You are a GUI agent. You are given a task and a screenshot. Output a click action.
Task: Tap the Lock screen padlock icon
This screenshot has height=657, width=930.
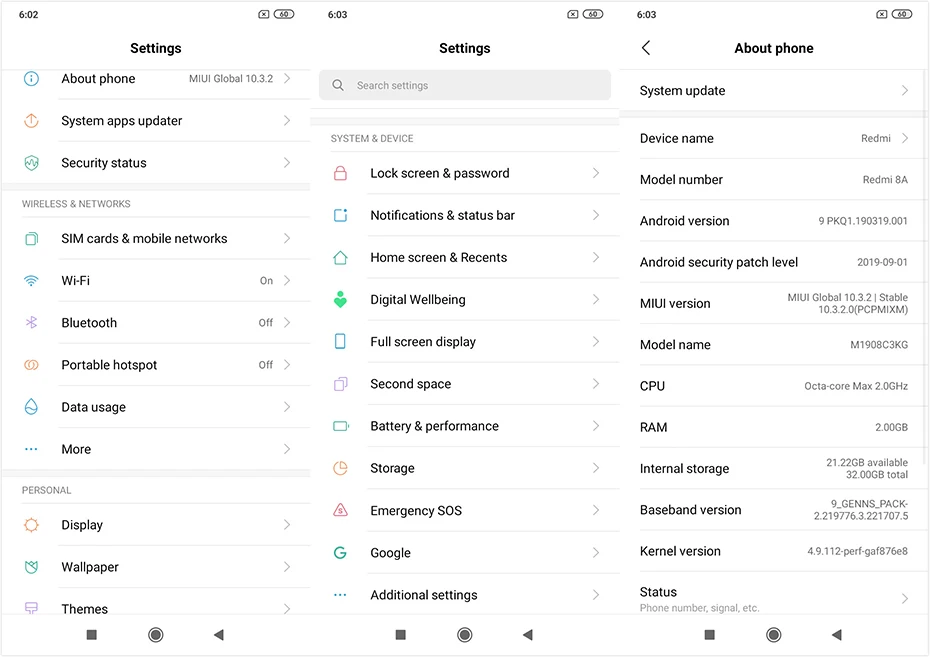coord(340,173)
